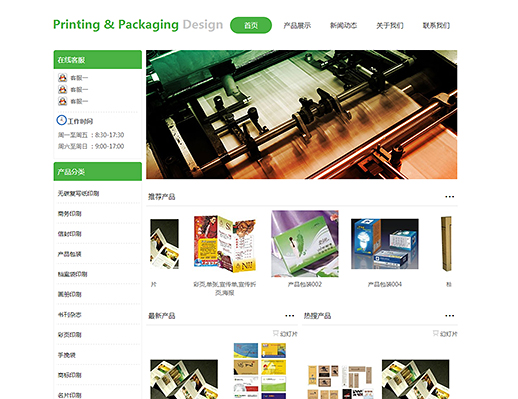518x399 pixels.
Task: Open the colorful flyer brochure product thumbnail
Action: coord(225,244)
